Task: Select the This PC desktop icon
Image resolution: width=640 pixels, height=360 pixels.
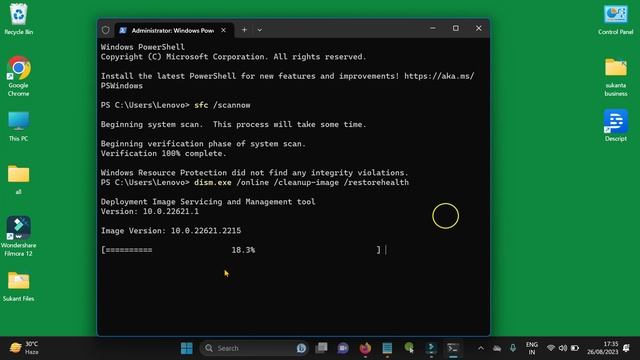Action: point(18,126)
